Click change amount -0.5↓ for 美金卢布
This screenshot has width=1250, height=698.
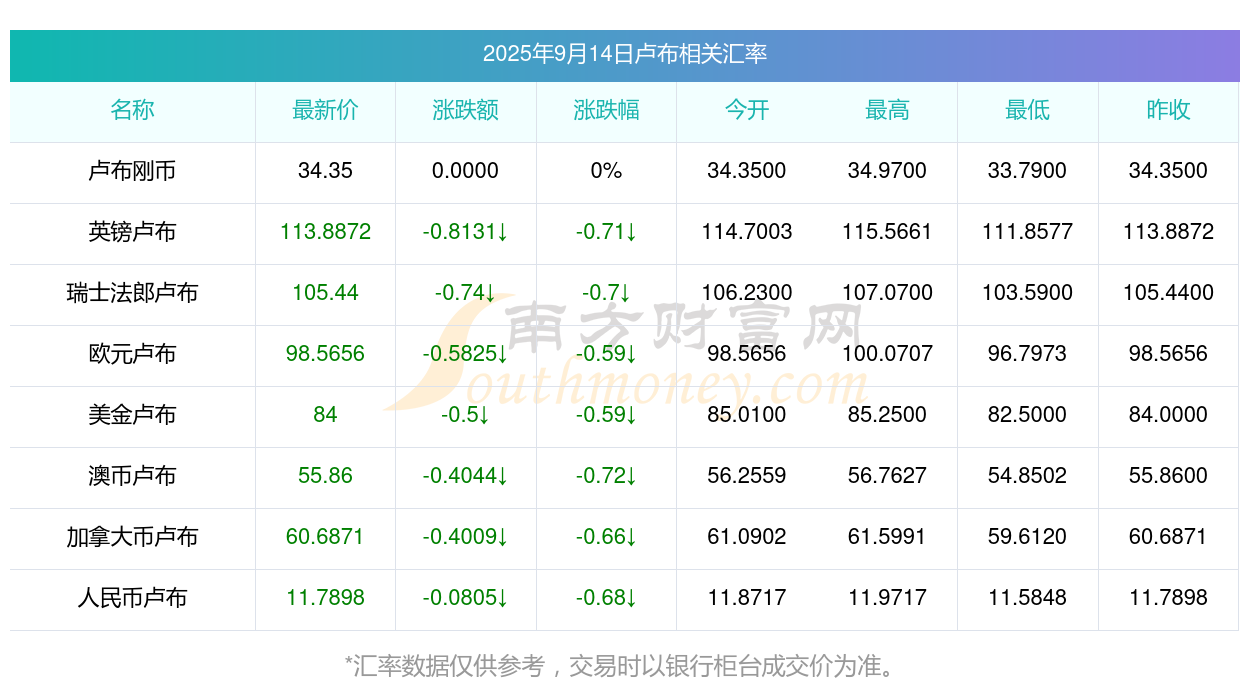click(x=466, y=415)
